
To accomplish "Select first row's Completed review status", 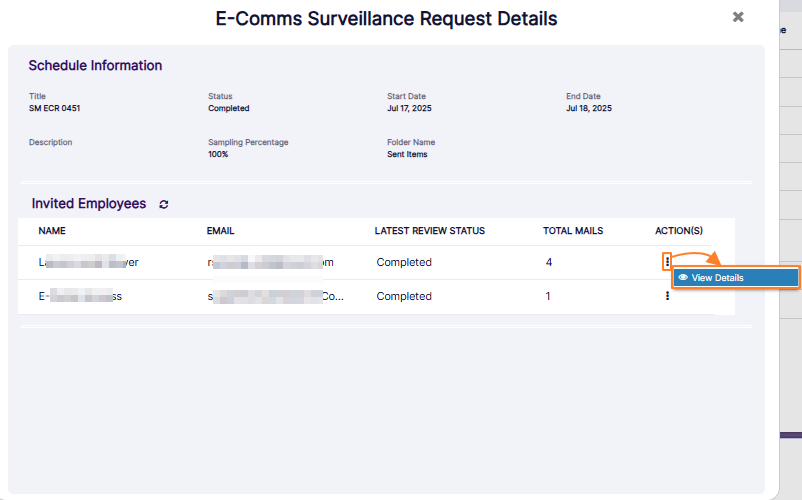I will [404, 262].
